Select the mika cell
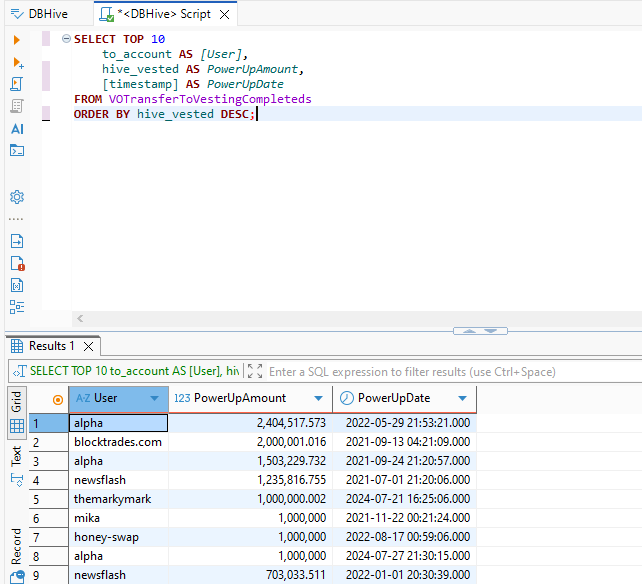Viewport: 642px width, 584px height. [x=119, y=518]
